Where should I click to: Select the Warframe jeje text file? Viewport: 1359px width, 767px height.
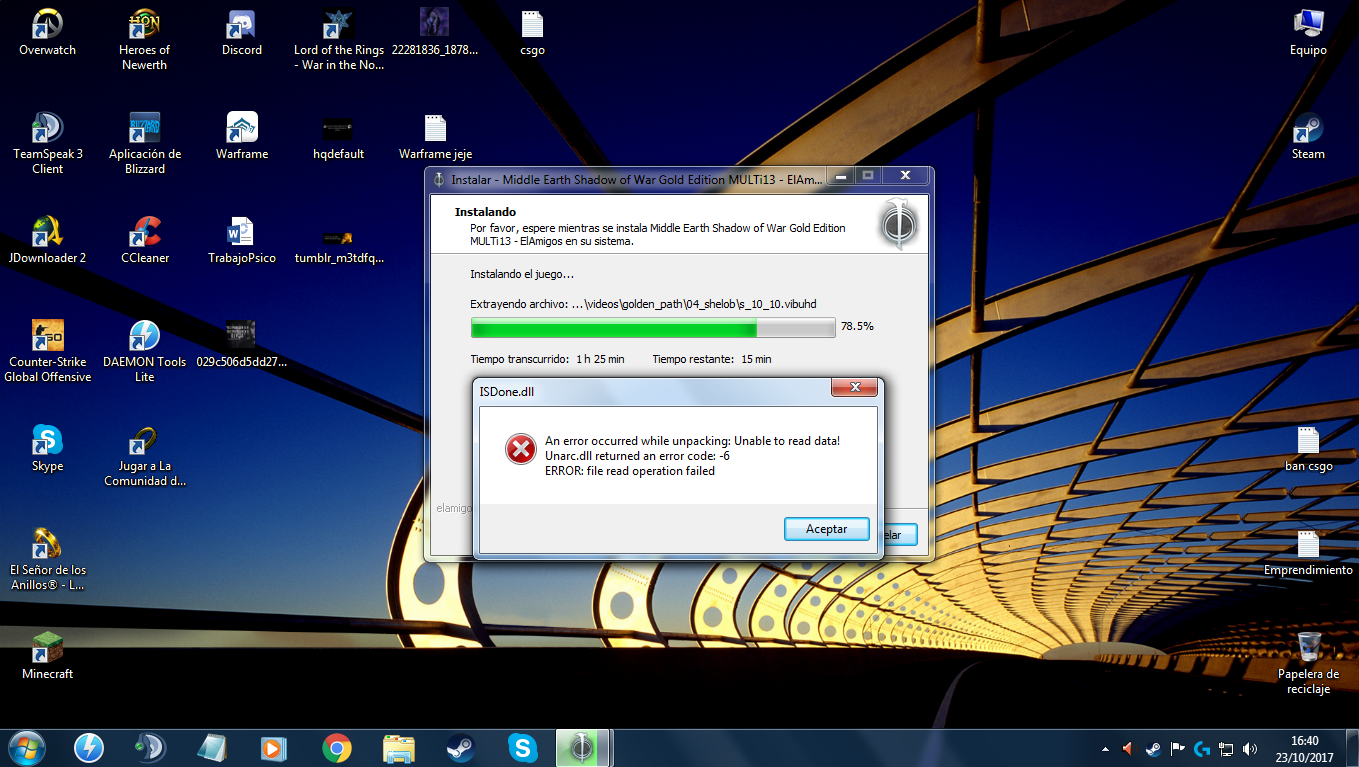[435, 137]
